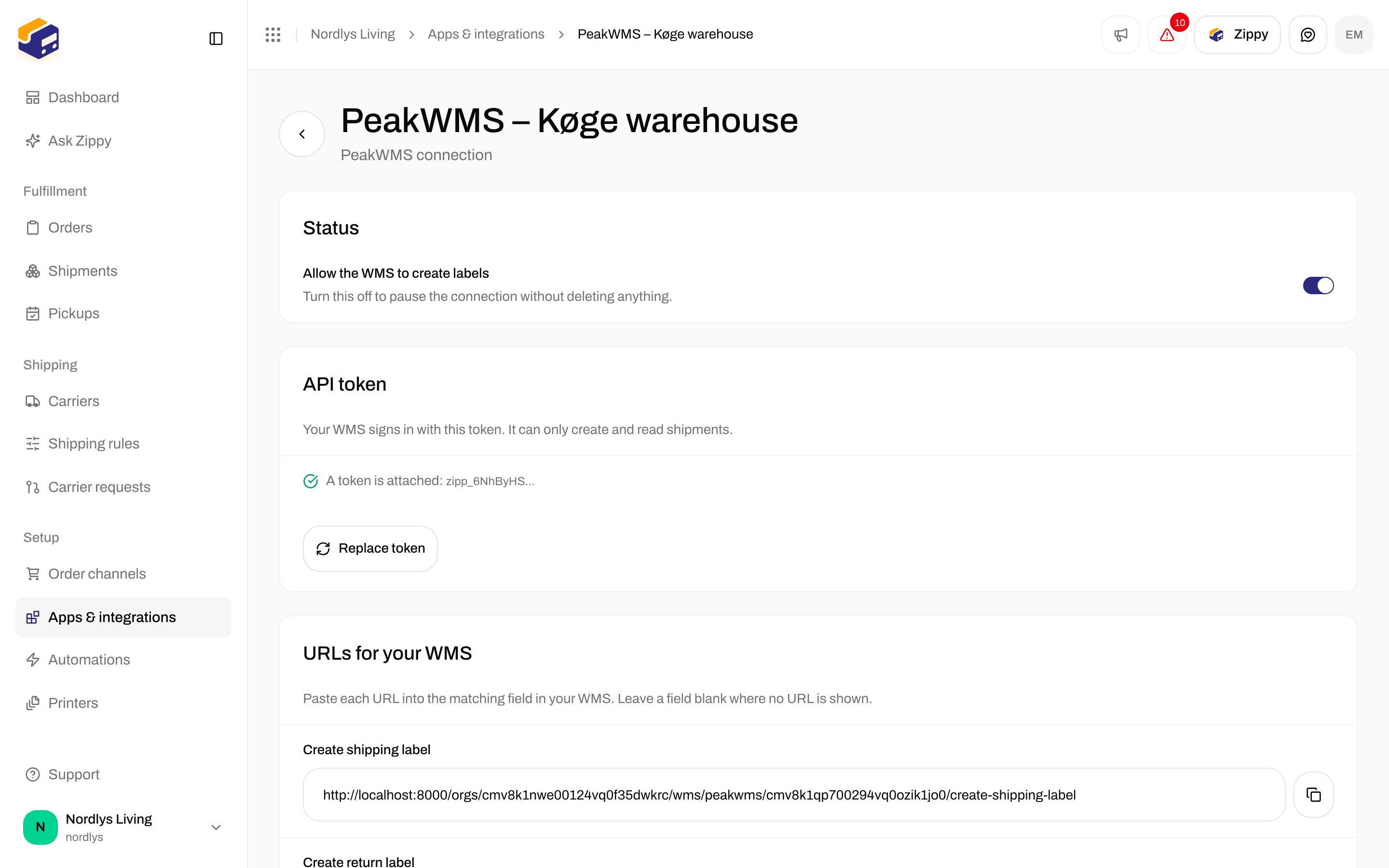The image size is (1389, 868).
Task: Click the attached token text zipp_6NhByHS...
Action: pyautogui.click(x=490, y=481)
